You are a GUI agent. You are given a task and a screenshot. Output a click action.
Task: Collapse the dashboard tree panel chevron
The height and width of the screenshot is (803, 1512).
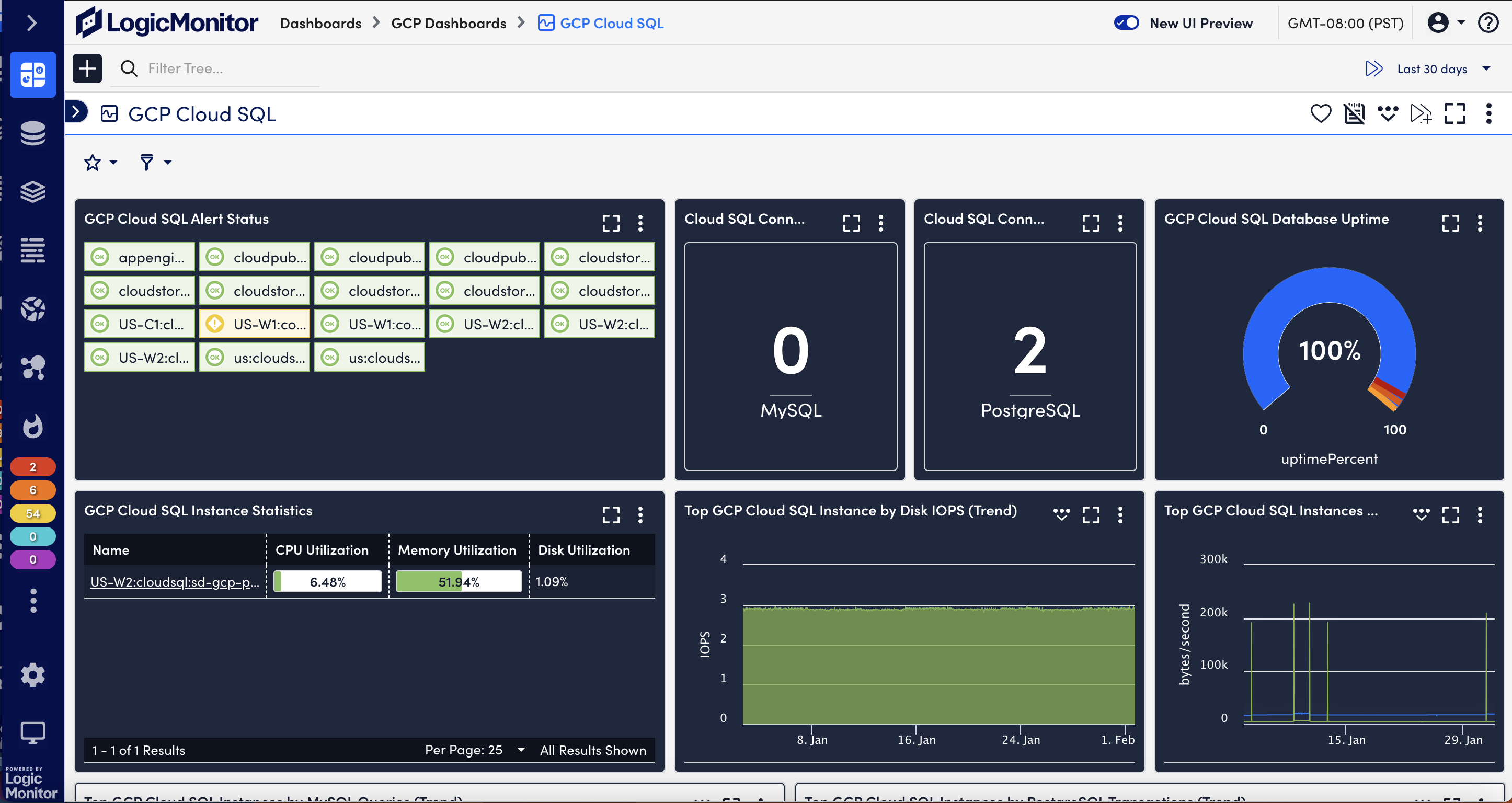[76, 111]
